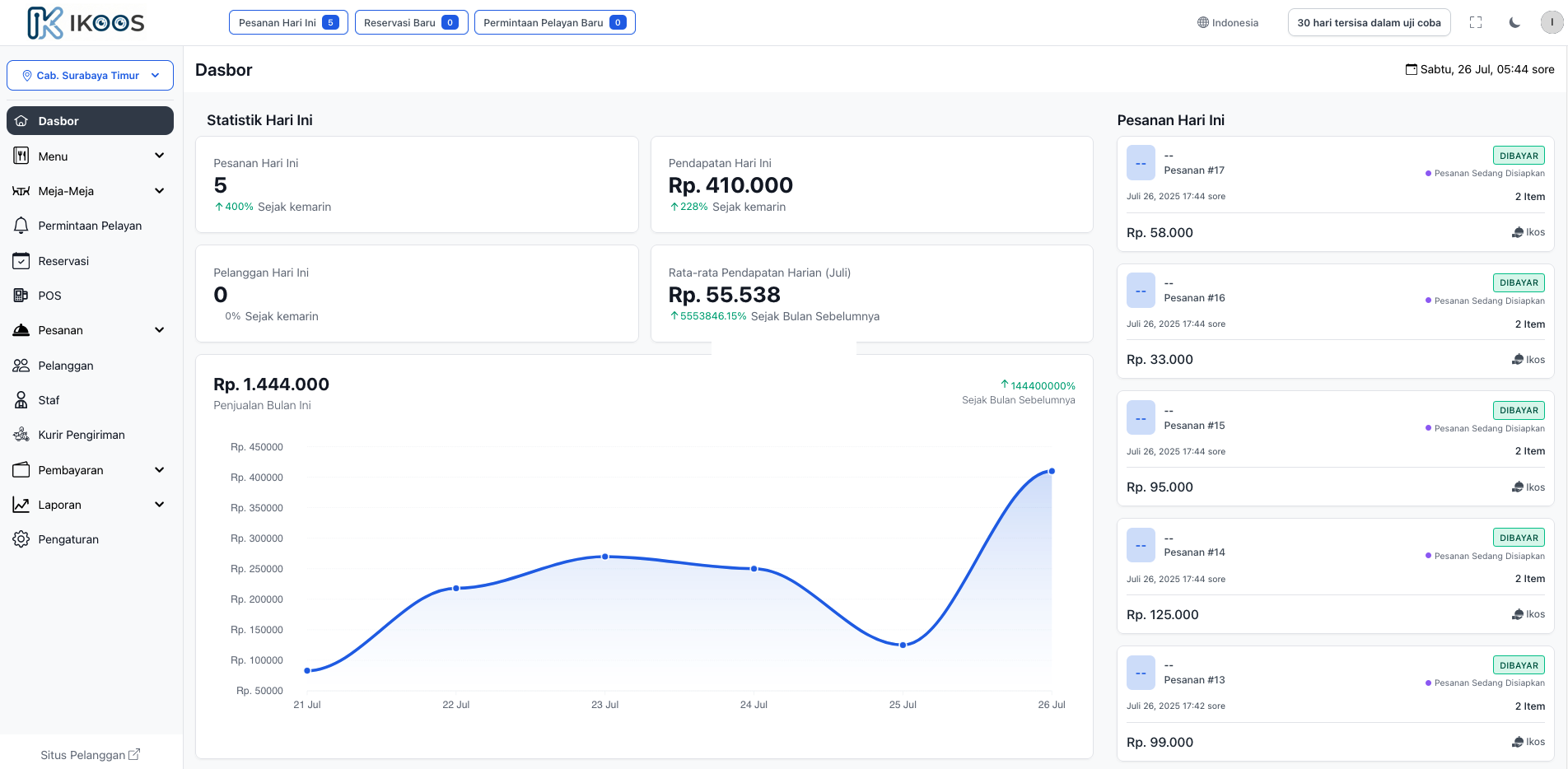
Task: Open the Cab. Surabaya Timur branch dropdown
Action: [x=90, y=76]
